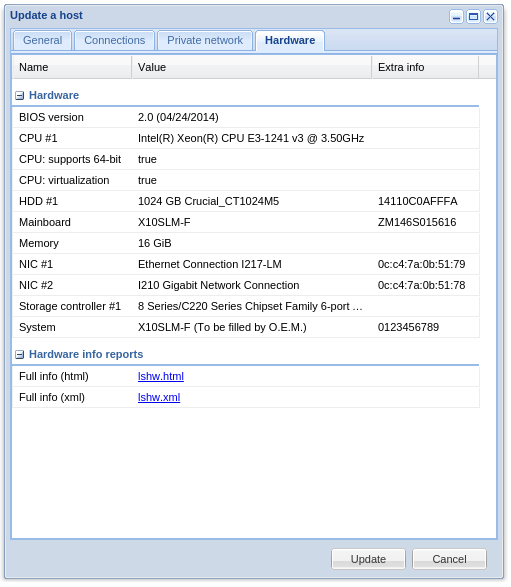Select the Storage controller #1 row
Screen dimensions: 511x587
tap(246, 306)
